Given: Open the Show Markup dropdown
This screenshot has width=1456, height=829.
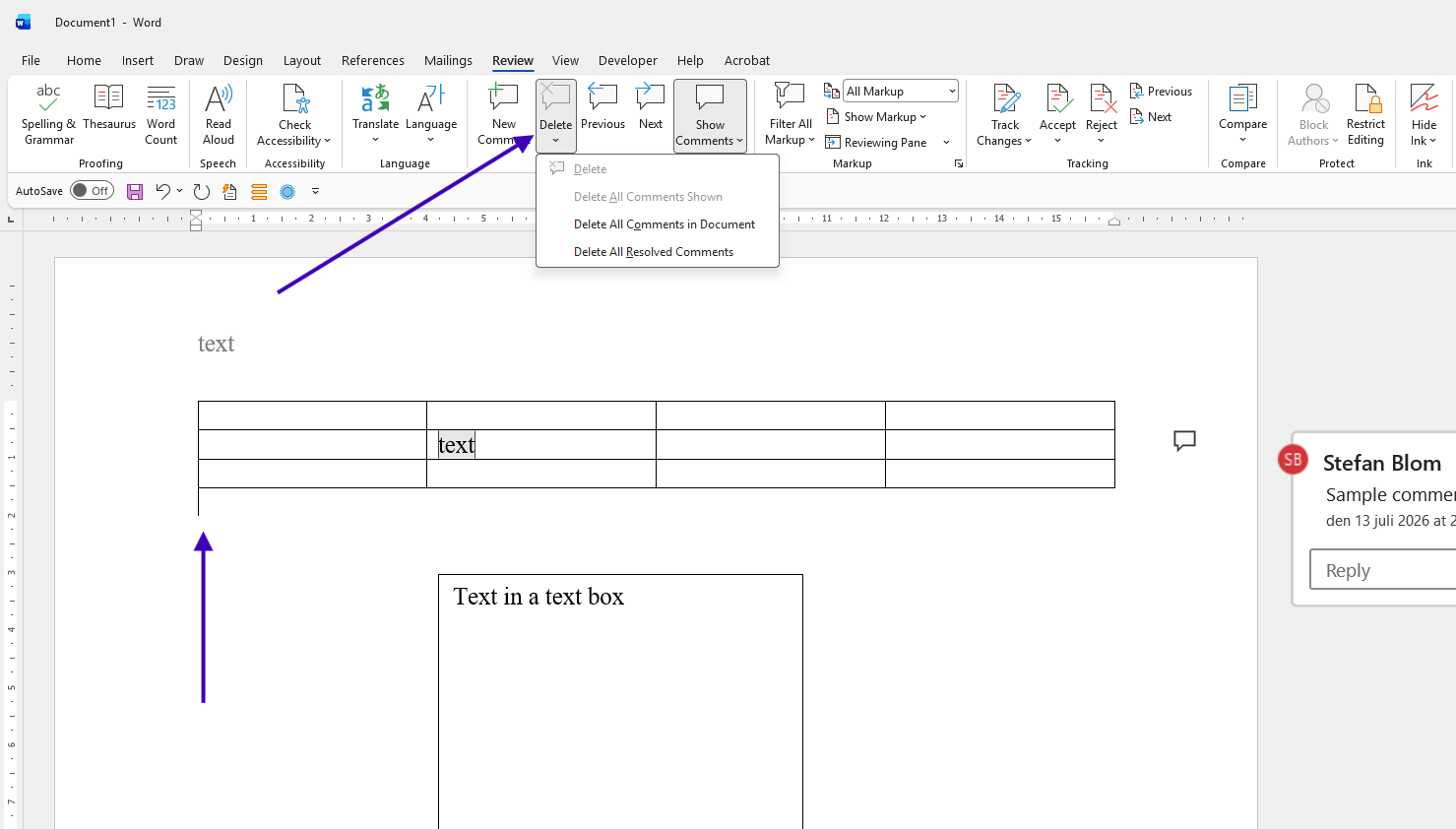Looking at the screenshot, I should click(876, 116).
